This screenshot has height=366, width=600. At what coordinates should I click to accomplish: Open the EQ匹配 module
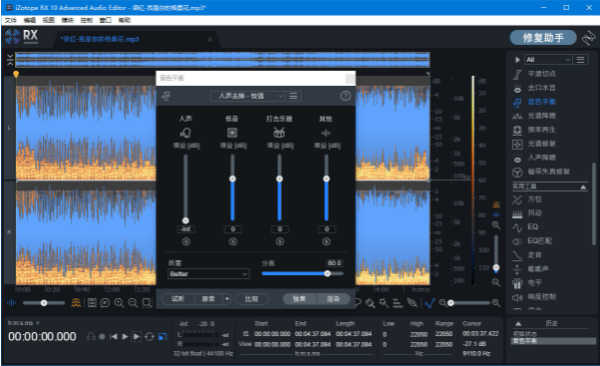click(x=540, y=241)
